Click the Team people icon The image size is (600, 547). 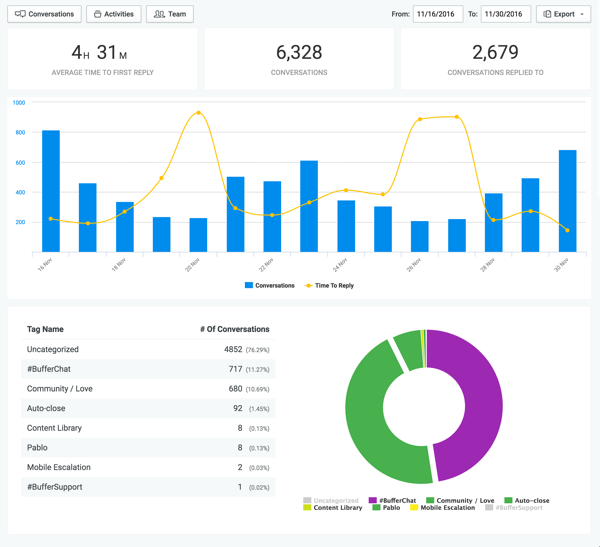pos(159,14)
